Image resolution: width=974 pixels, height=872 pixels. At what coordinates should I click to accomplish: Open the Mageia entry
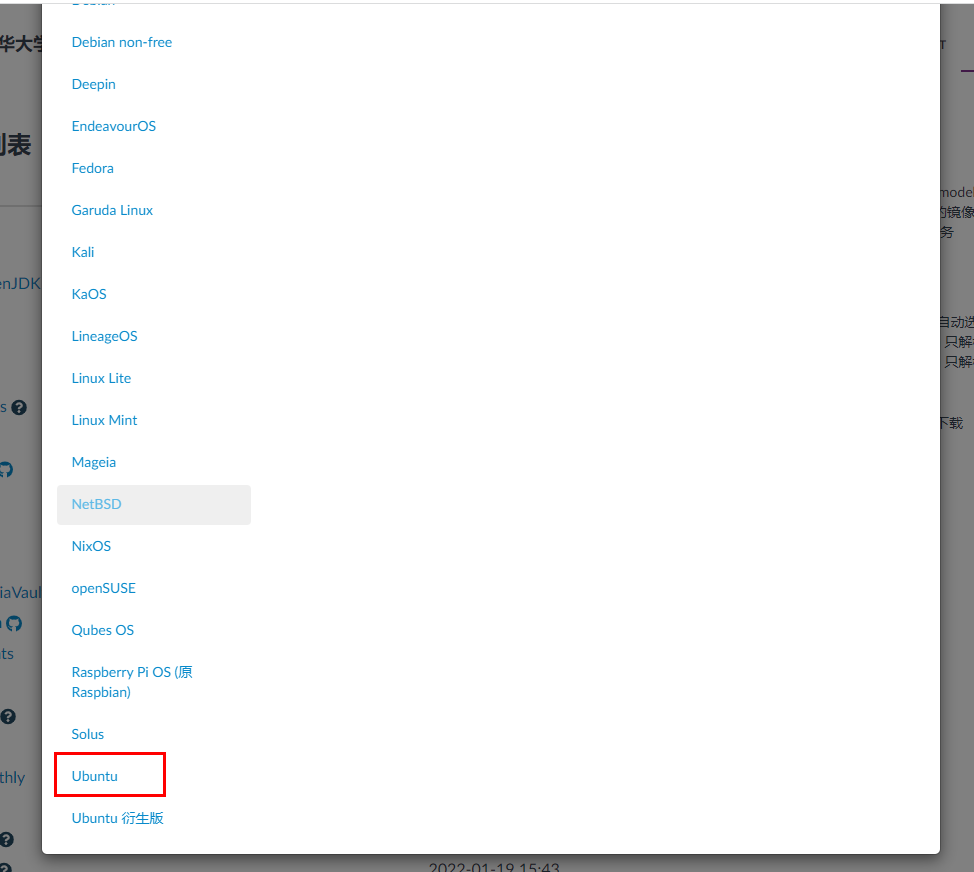click(94, 462)
